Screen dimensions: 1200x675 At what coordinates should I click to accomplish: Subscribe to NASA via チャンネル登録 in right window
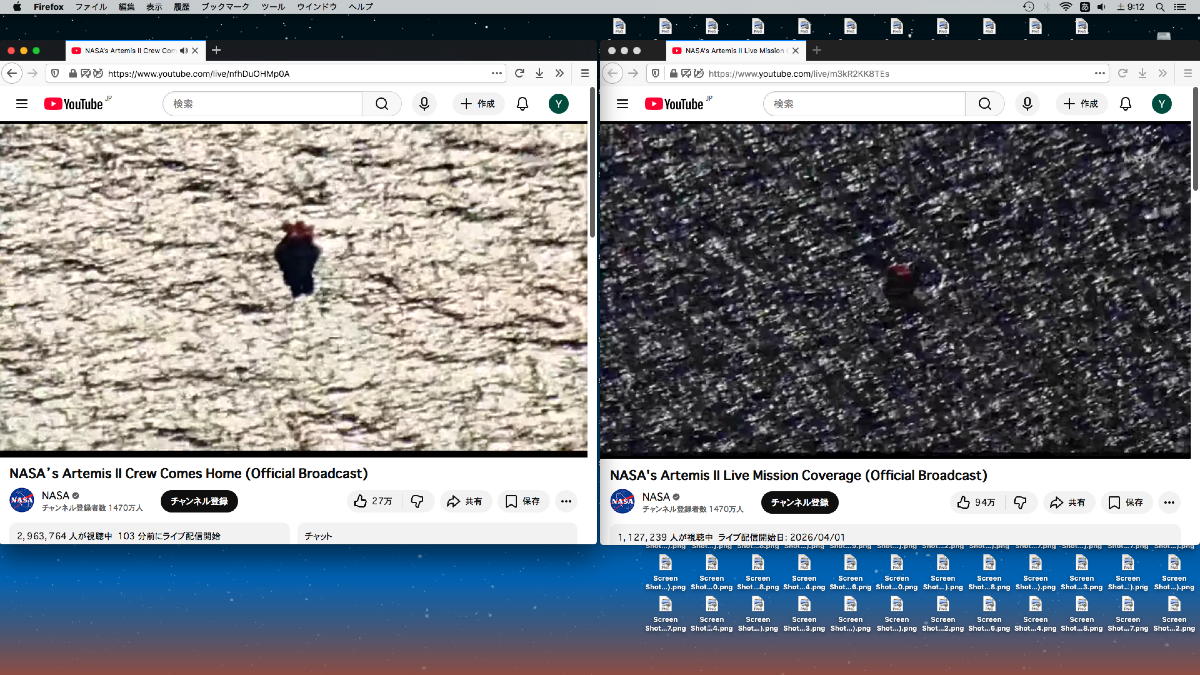(x=799, y=502)
